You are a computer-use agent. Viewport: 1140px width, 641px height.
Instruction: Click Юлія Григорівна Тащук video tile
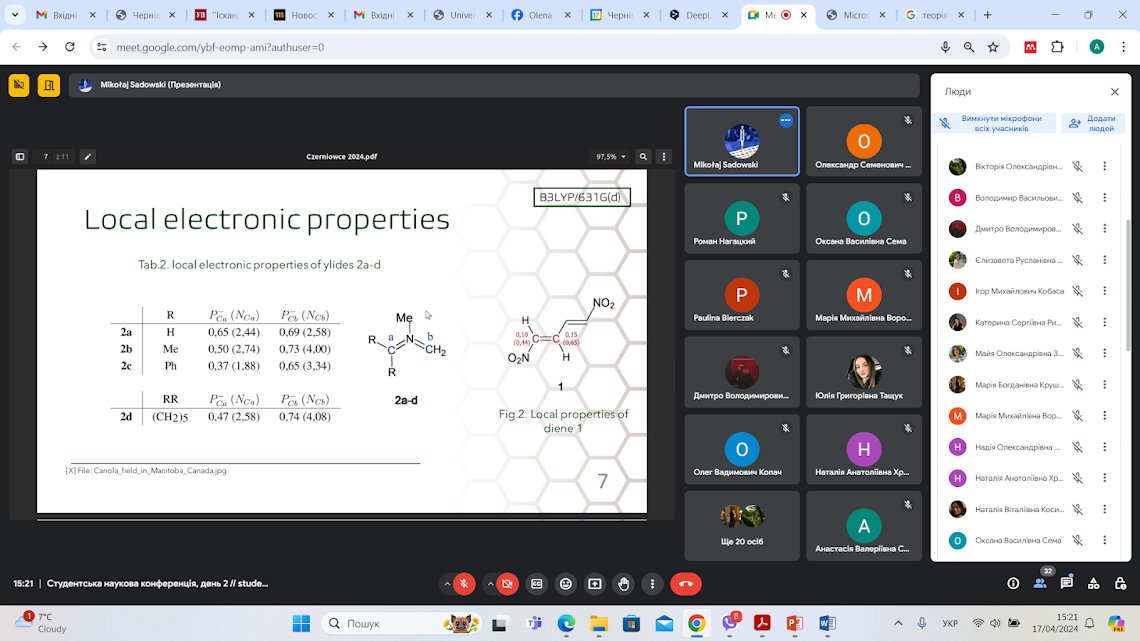click(x=864, y=372)
